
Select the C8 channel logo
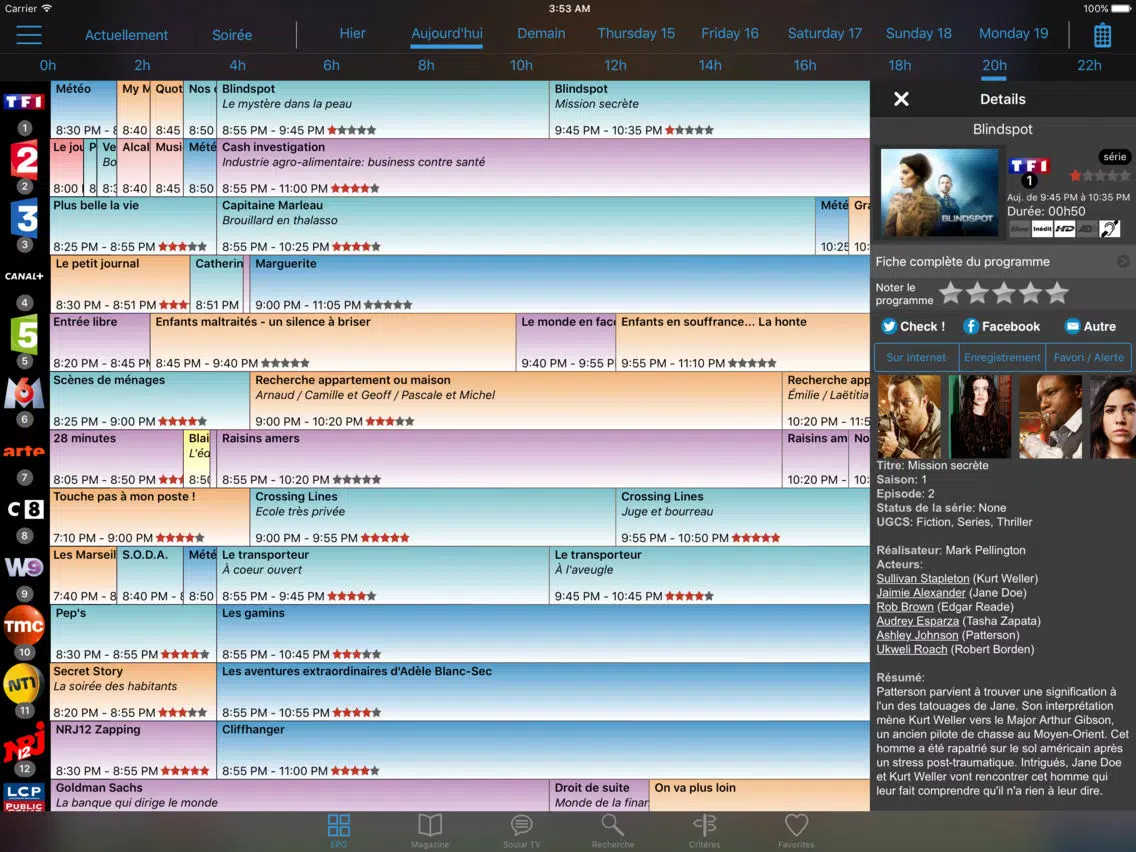[x=25, y=509]
